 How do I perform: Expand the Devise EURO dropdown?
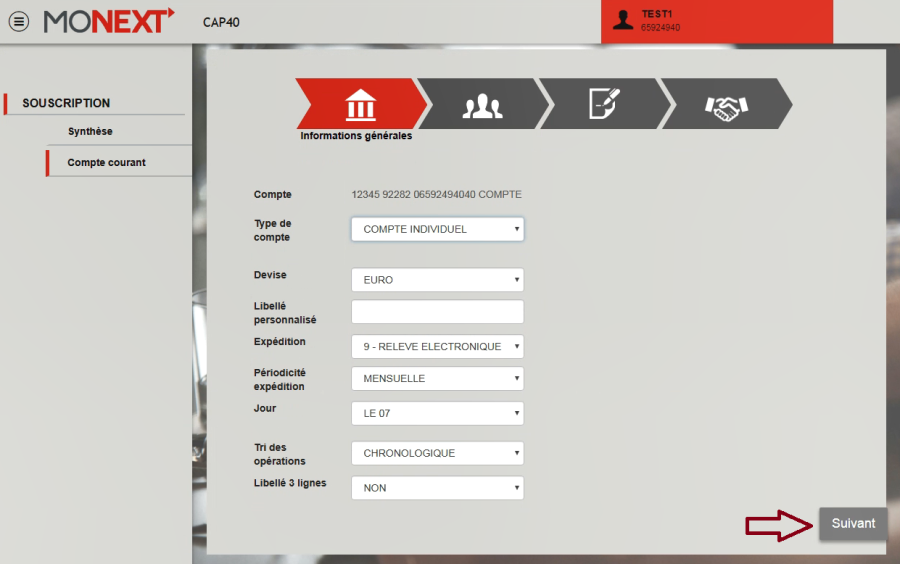pos(437,280)
